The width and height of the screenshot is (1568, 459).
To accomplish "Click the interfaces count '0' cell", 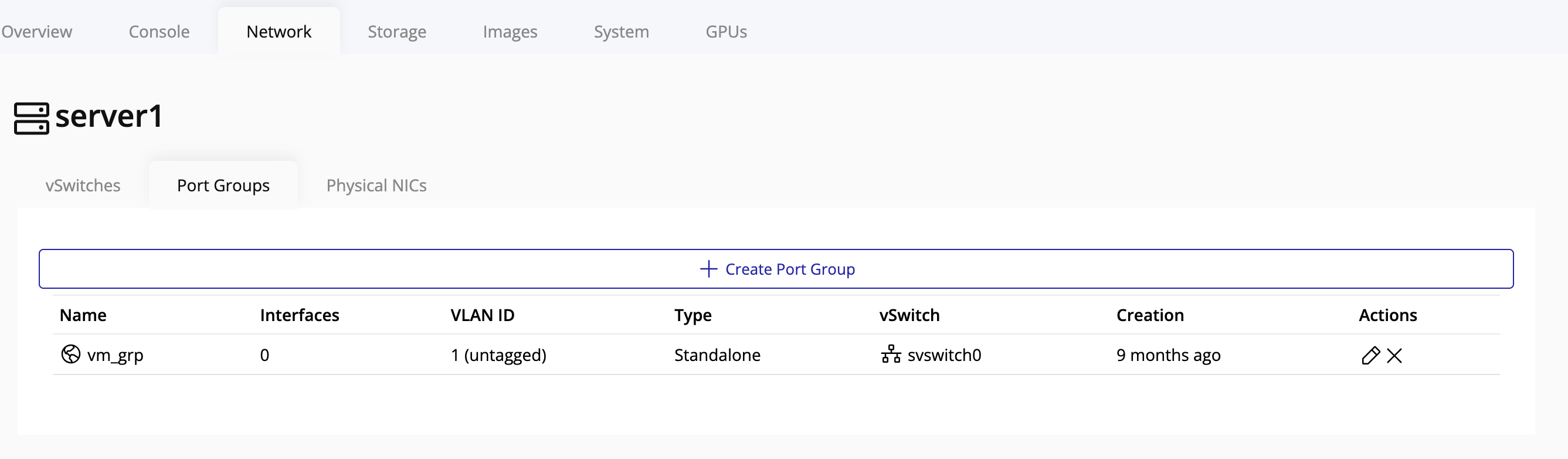I will point(264,355).
